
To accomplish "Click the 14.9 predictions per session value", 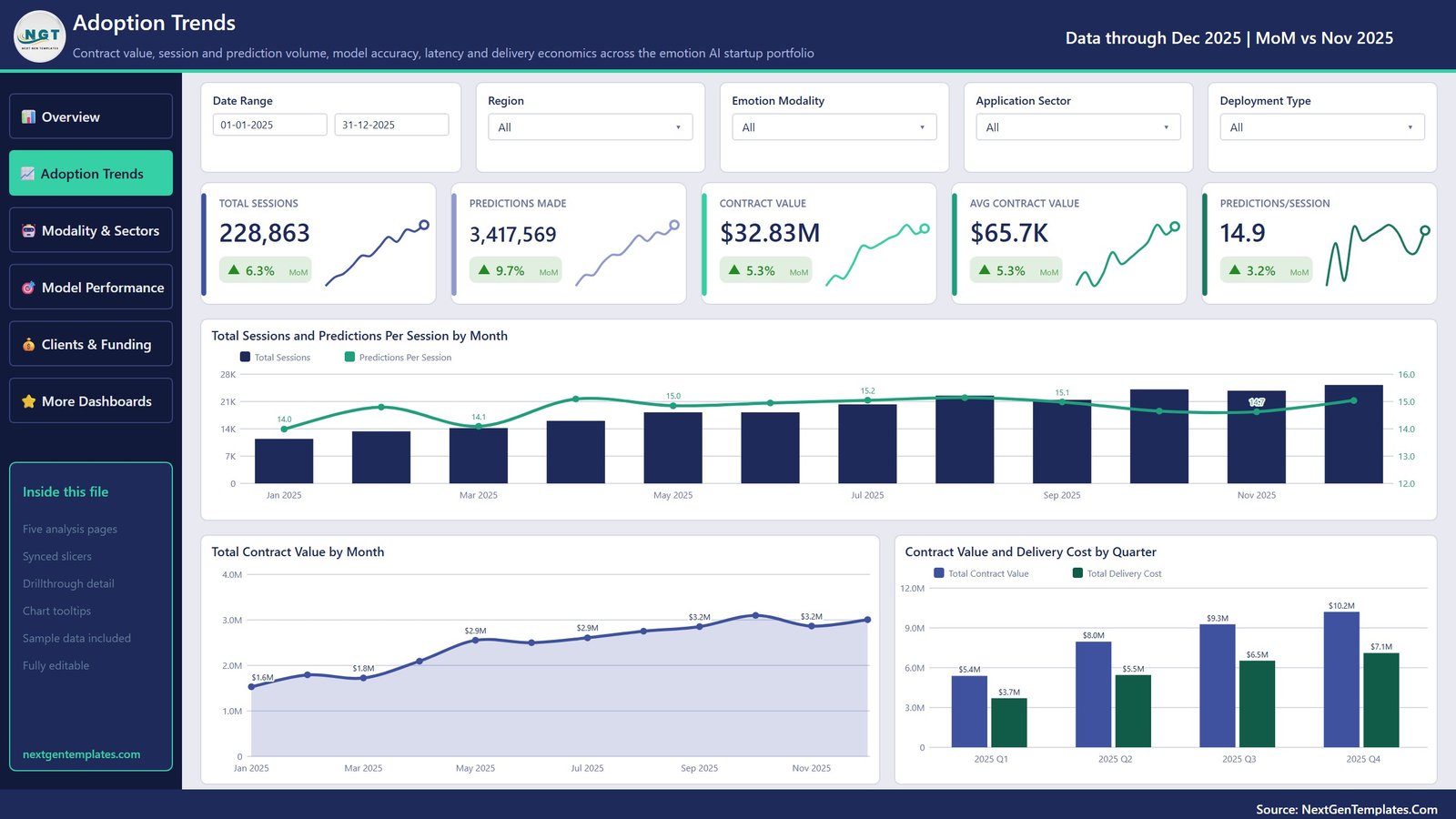I will tap(1242, 234).
